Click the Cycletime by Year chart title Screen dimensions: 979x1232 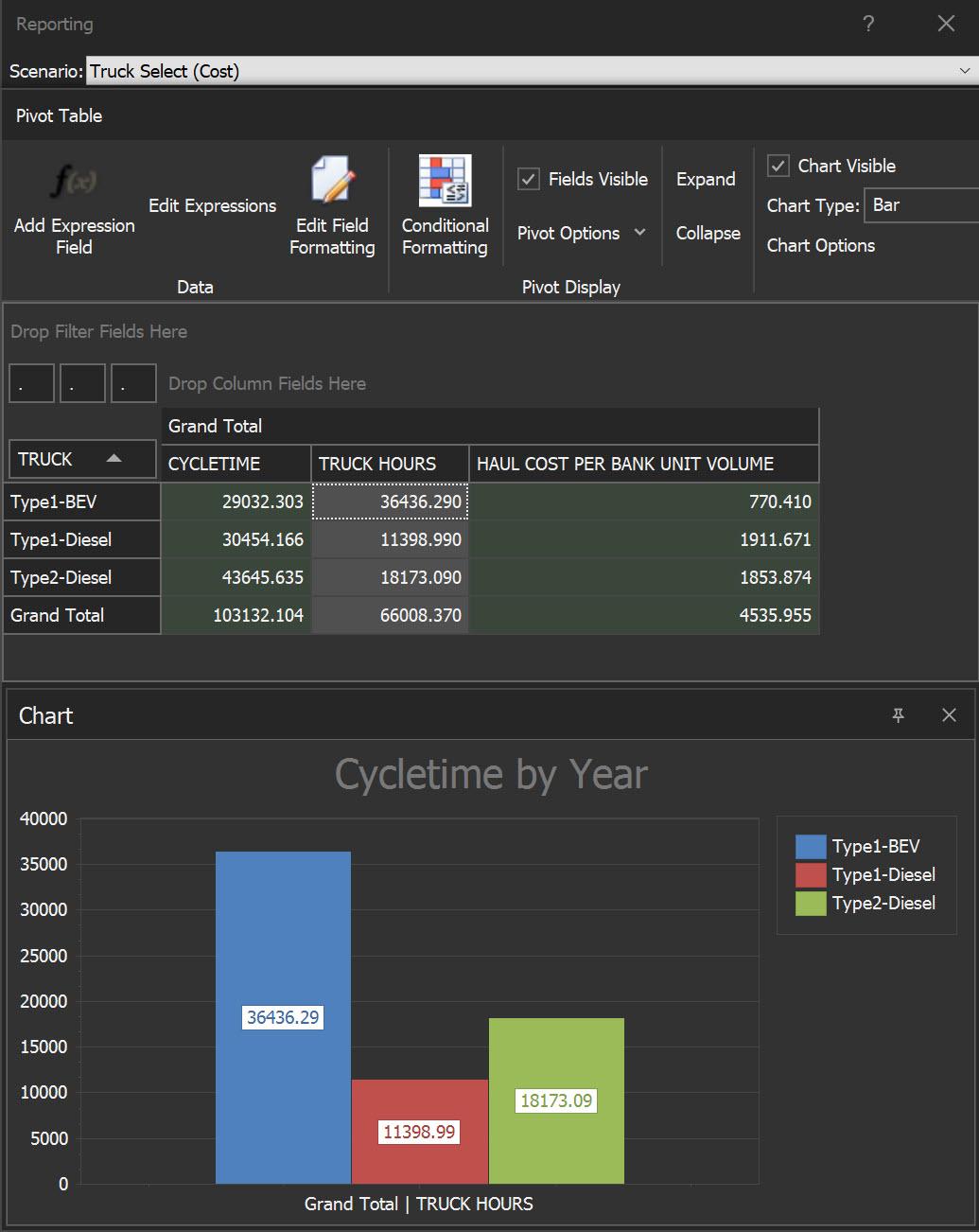tap(491, 774)
